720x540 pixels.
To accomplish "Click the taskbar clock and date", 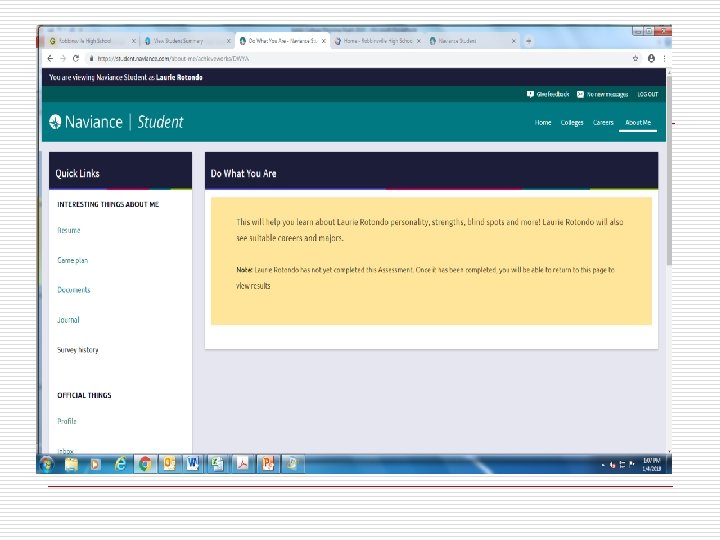I will coord(652,464).
